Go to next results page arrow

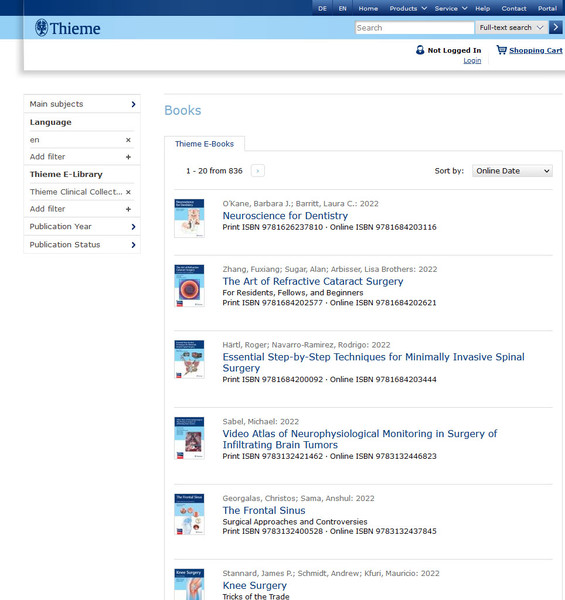(x=258, y=171)
